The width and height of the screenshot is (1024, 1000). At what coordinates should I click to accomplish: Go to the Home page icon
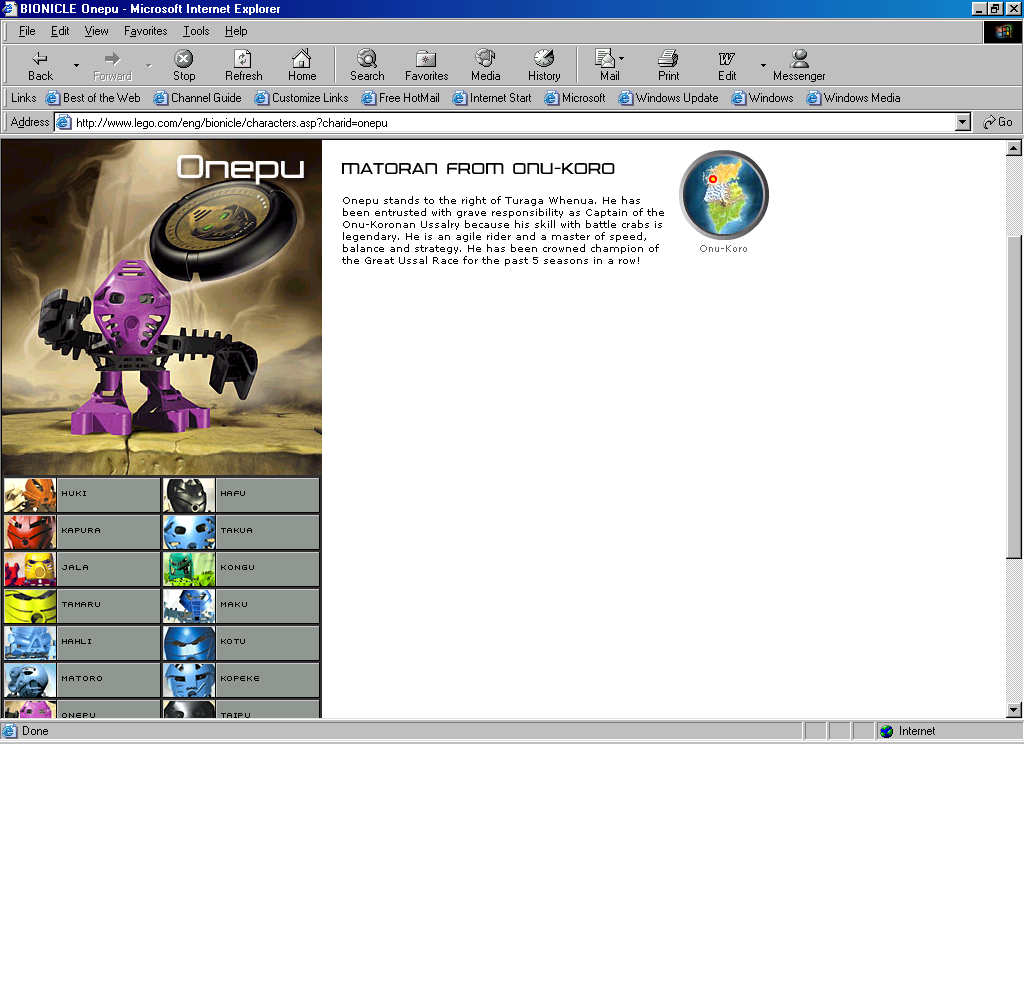(x=301, y=59)
